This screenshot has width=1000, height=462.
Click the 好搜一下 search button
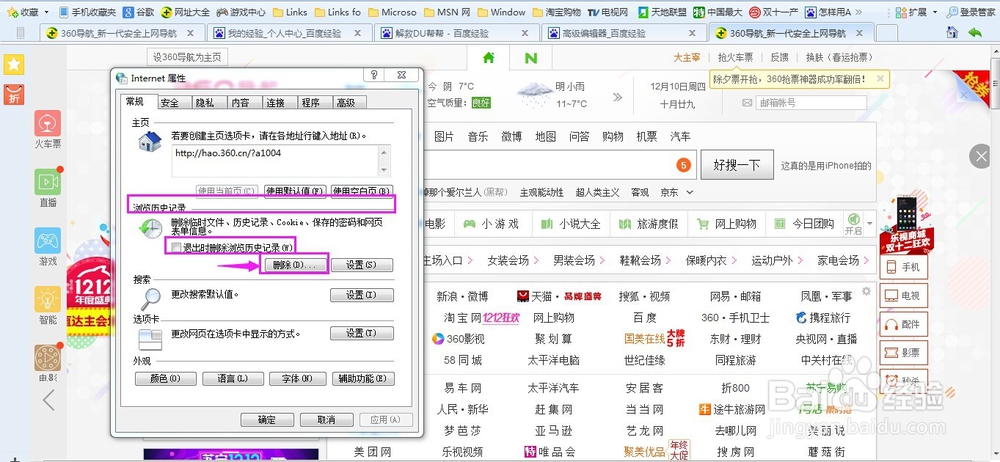coord(737,165)
